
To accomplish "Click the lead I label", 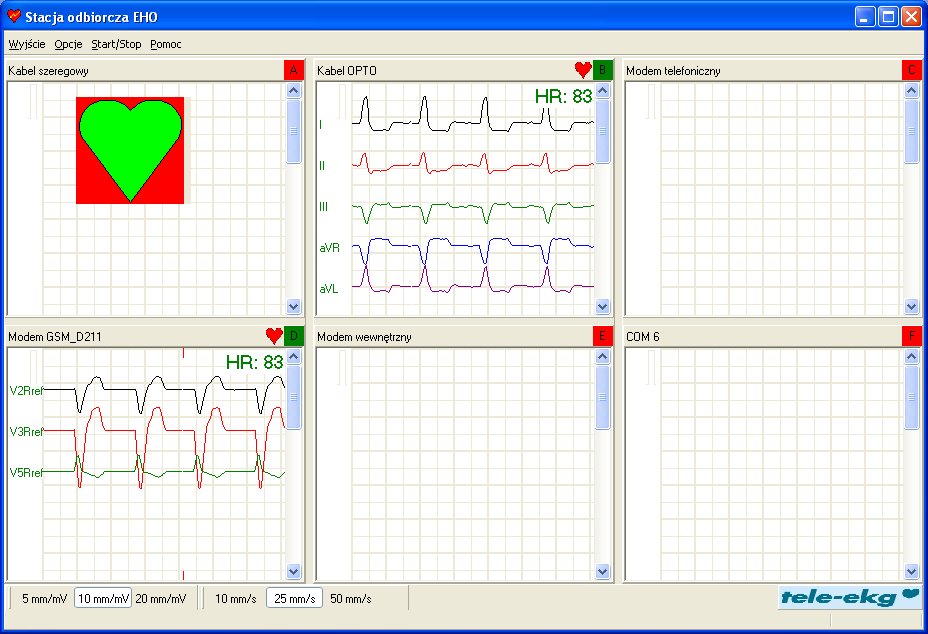I will click(321, 125).
